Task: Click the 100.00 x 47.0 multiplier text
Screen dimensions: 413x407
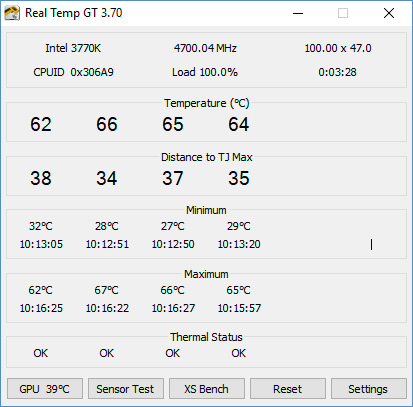Action: (x=338, y=48)
